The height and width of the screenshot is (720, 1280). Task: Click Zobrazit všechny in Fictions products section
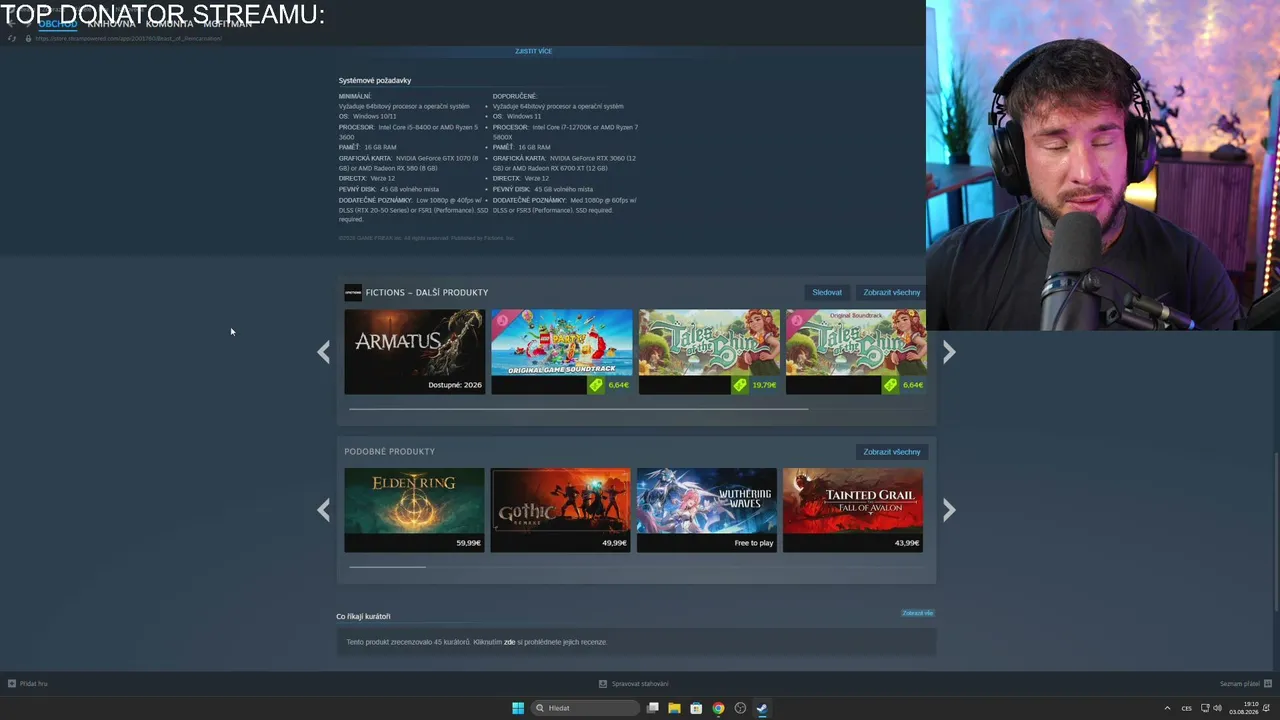pos(892,293)
